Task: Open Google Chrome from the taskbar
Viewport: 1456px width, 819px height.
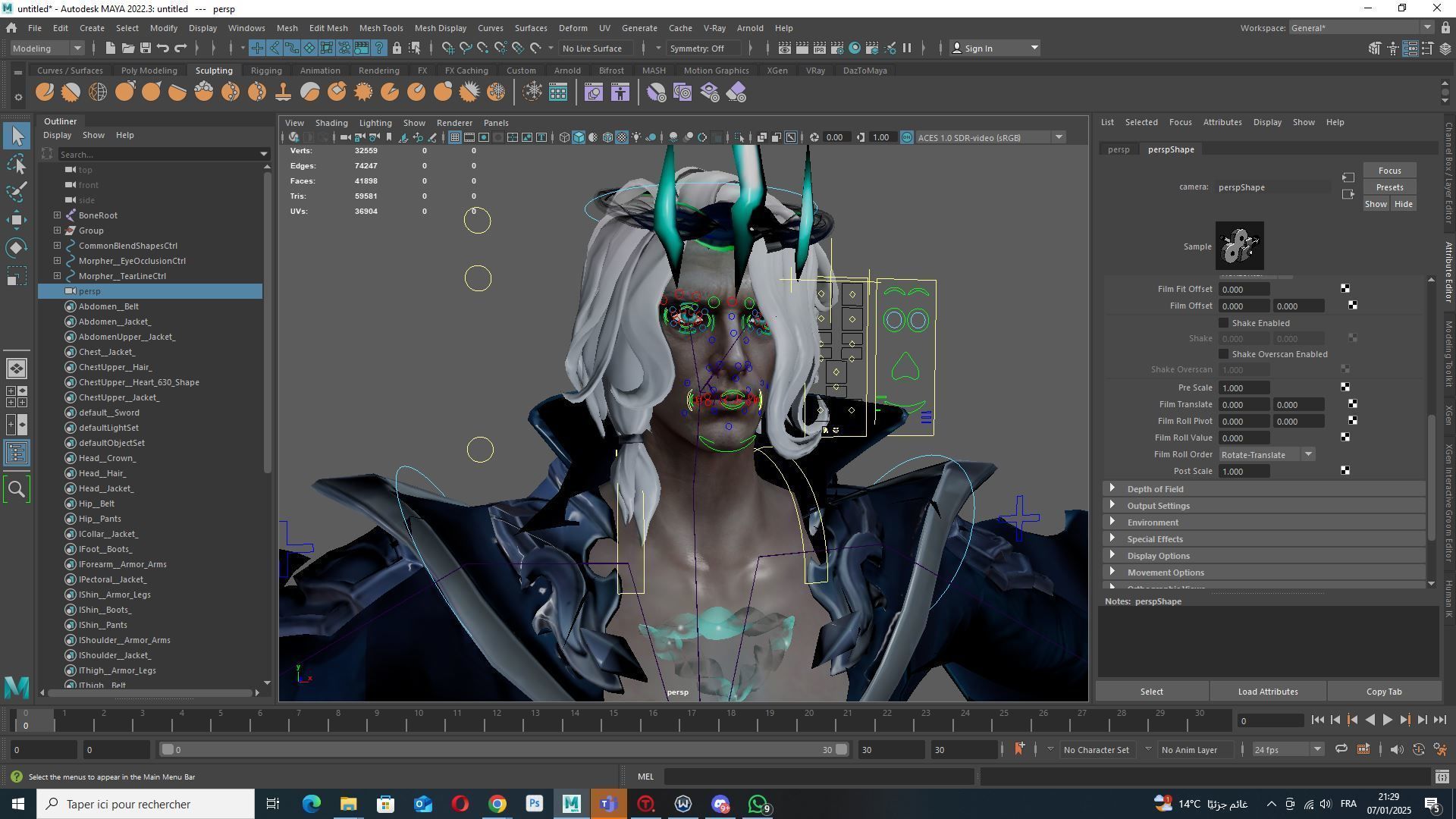Action: pyautogui.click(x=497, y=804)
